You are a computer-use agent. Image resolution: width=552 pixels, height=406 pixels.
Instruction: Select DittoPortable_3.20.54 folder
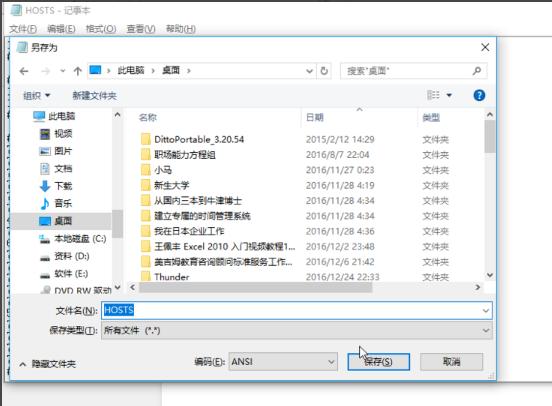[x=199, y=139]
